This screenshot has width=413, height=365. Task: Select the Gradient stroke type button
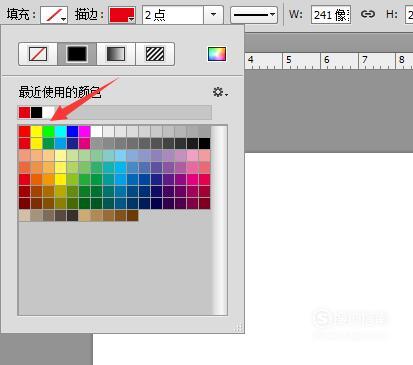(x=116, y=54)
